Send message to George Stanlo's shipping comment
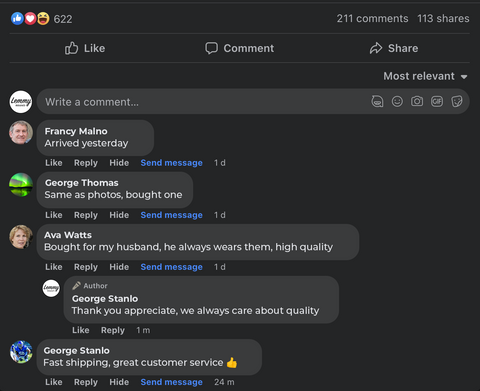This screenshot has width=480, height=391. (171, 382)
